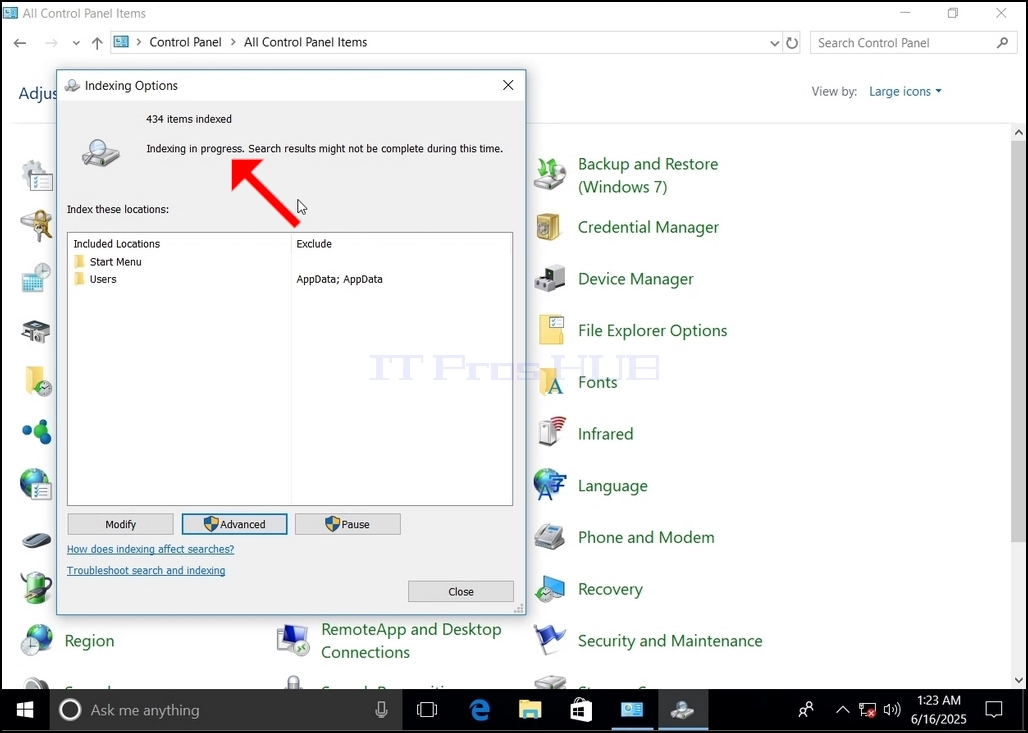Open the Security and Maintenance flag icon

(x=549, y=641)
